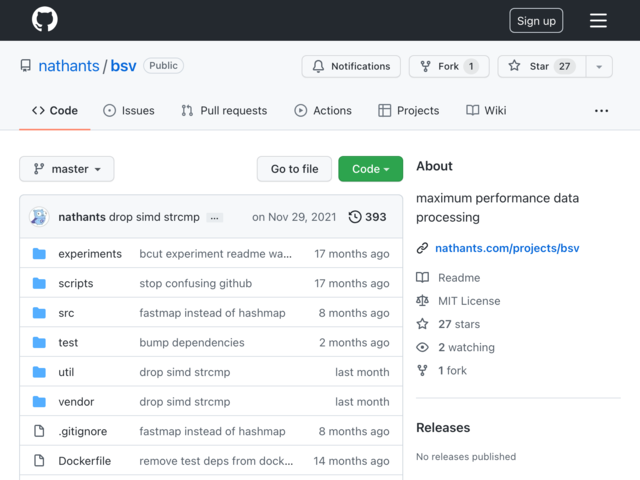
Task: Expand the green Code dropdown
Action: [370, 169]
